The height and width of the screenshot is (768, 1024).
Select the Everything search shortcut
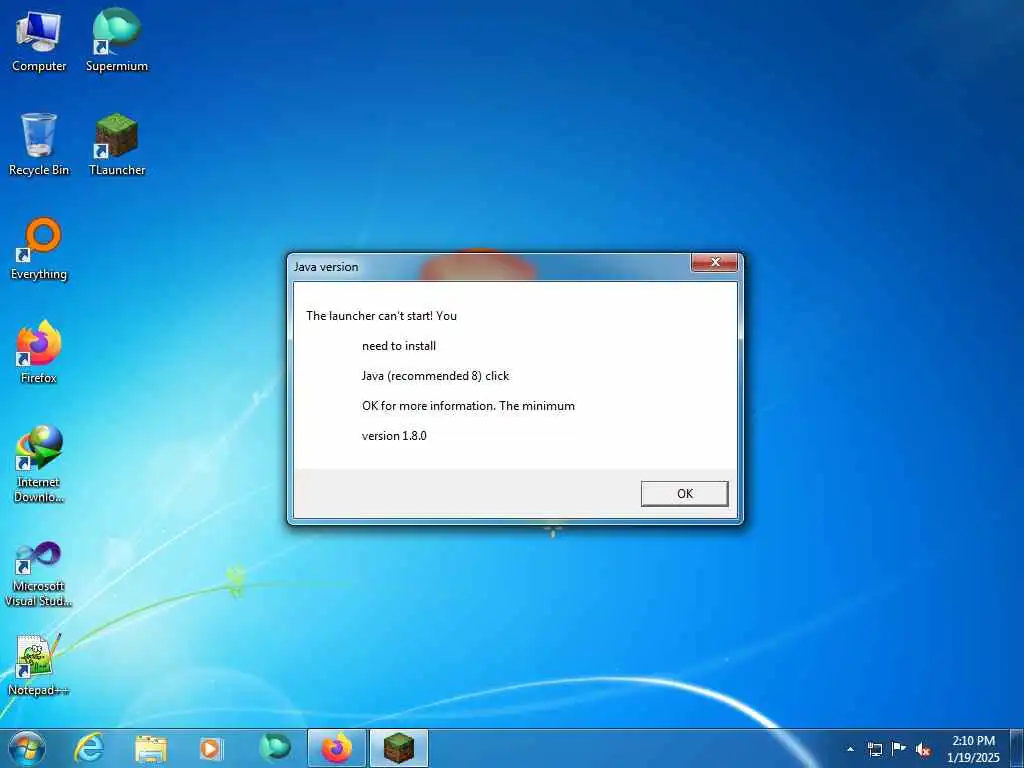pyautogui.click(x=39, y=249)
